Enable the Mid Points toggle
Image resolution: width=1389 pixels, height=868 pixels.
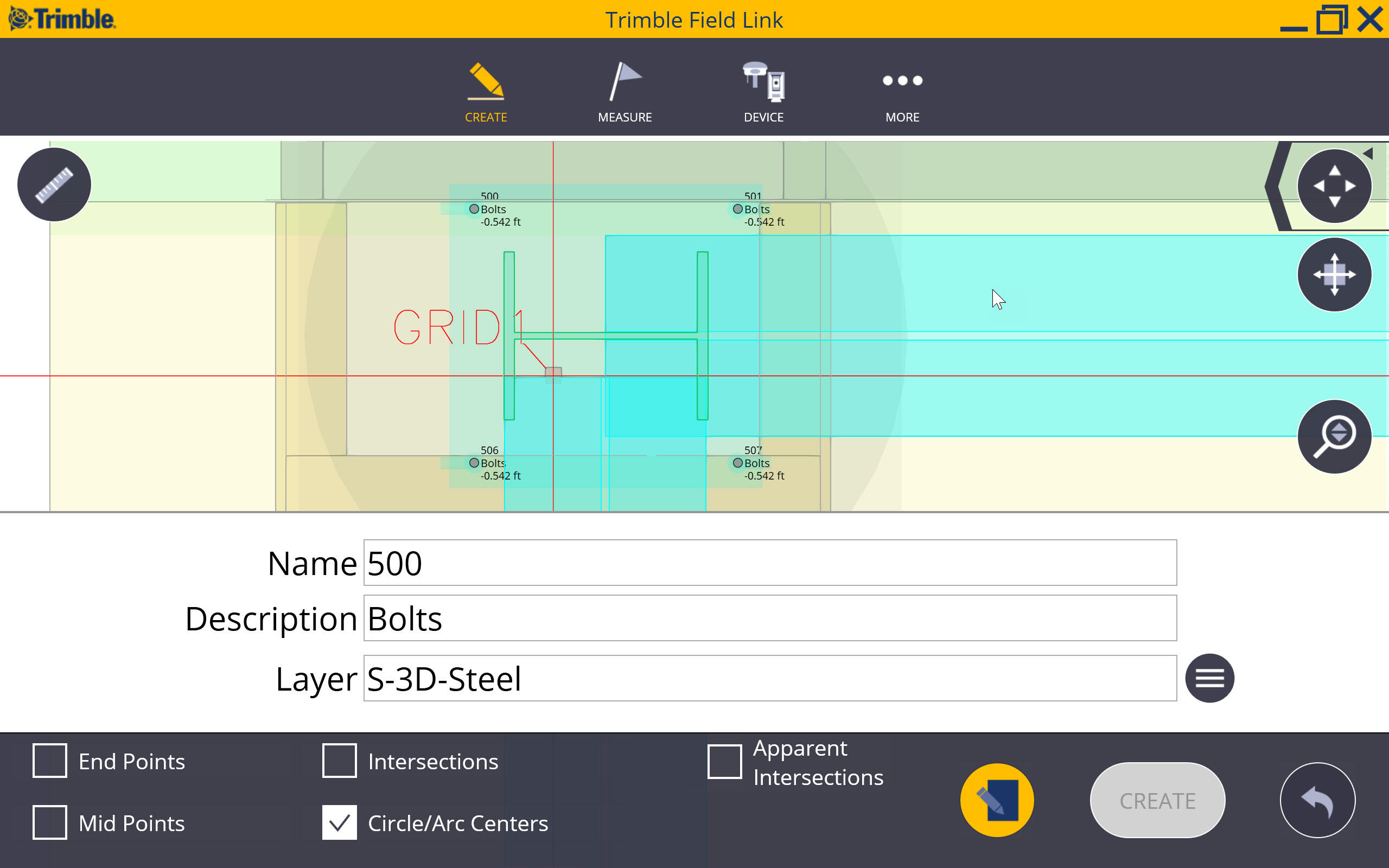pyautogui.click(x=50, y=823)
